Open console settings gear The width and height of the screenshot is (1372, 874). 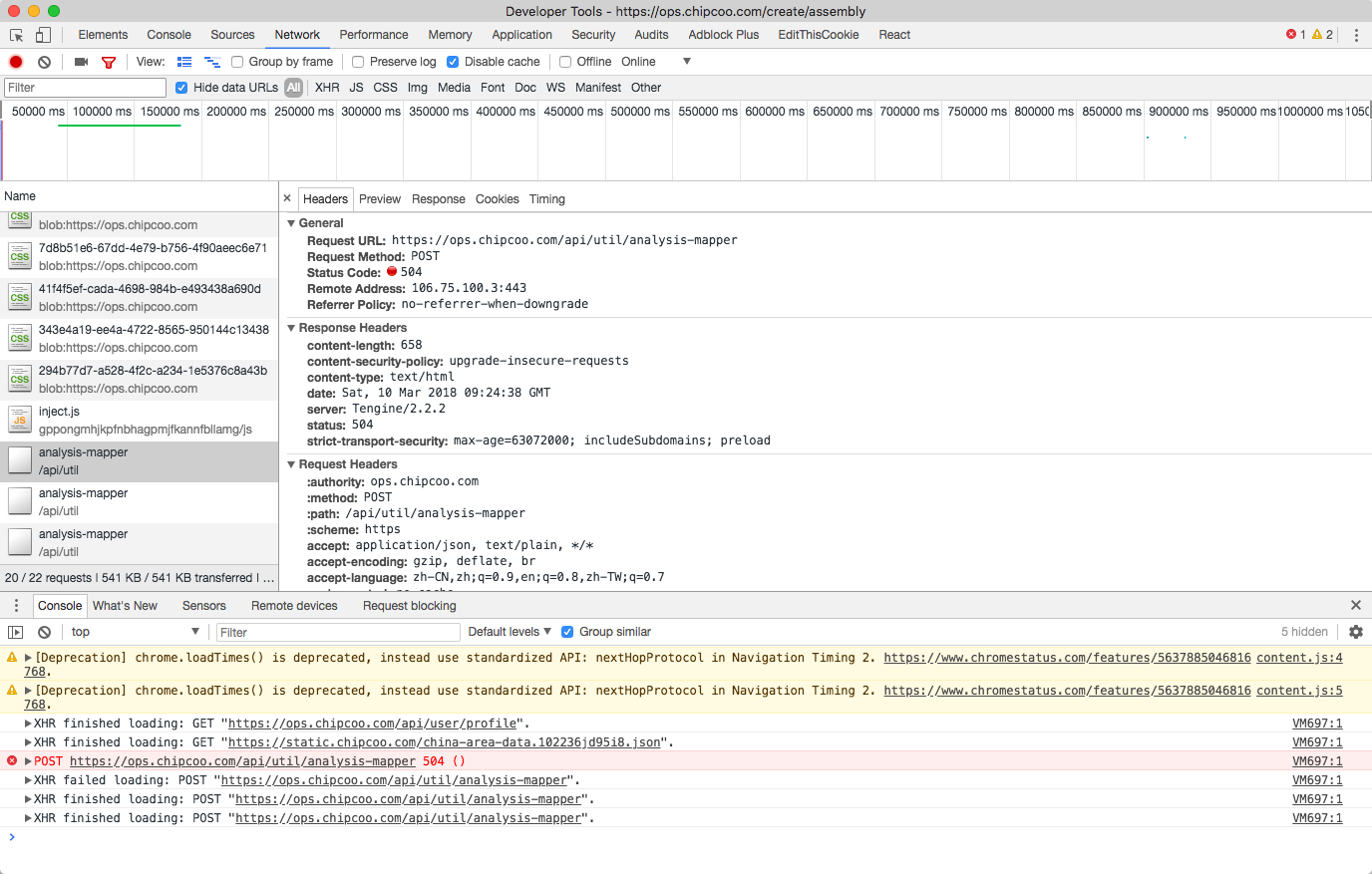[1355, 632]
